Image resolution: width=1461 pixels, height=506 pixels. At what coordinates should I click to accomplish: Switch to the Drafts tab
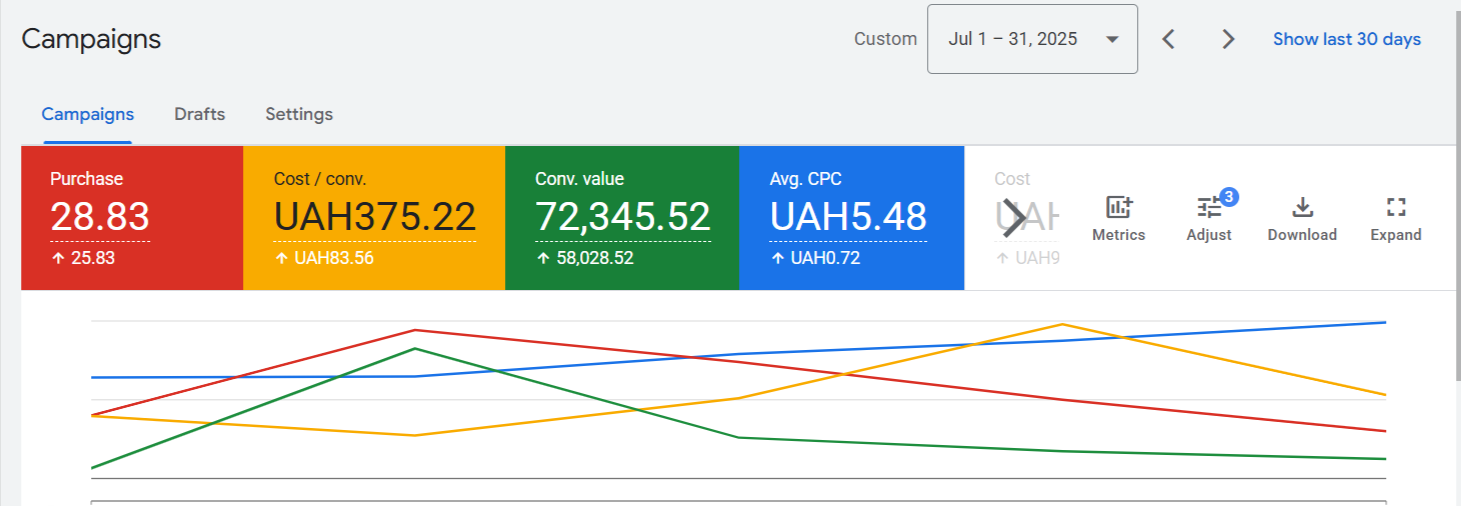click(x=199, y=114)
